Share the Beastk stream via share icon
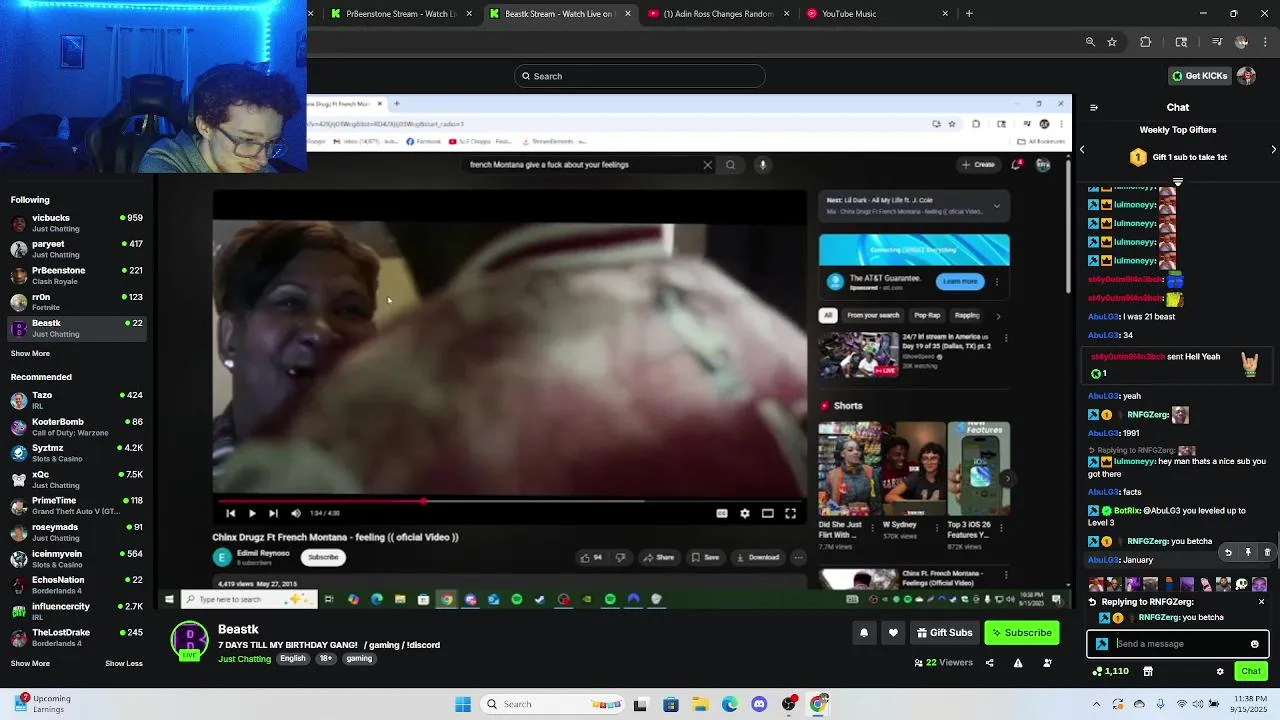The image size is (1280, 720). point(990,663)
